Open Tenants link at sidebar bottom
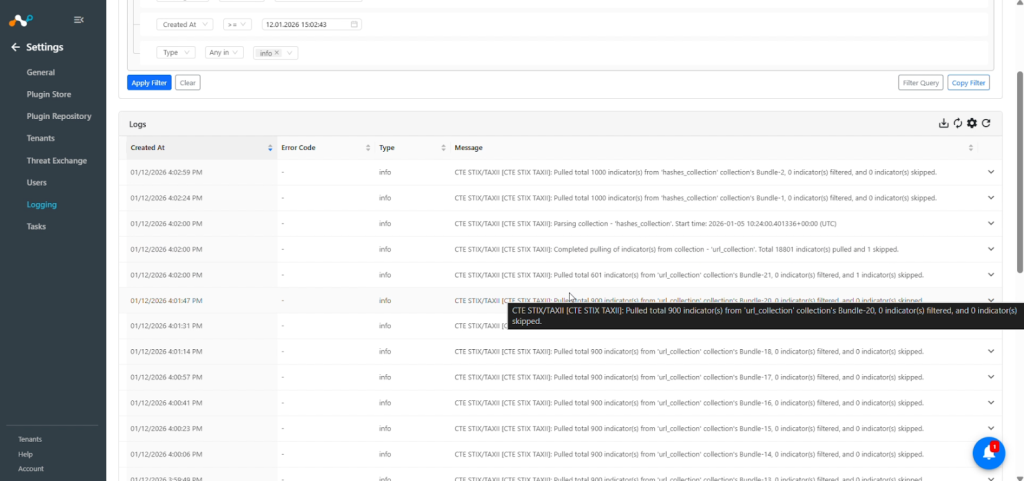This screenshot has width=1024, height=481. 30,439
